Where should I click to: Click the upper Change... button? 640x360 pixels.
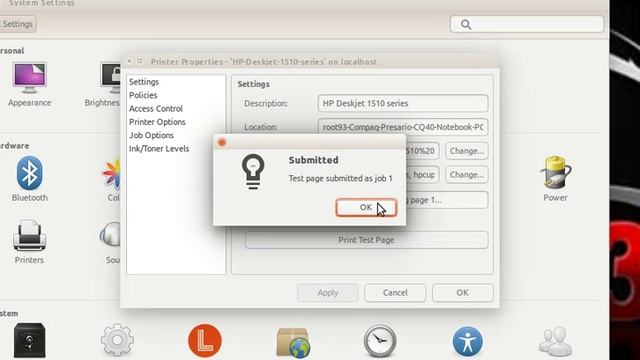coord(467,151)
